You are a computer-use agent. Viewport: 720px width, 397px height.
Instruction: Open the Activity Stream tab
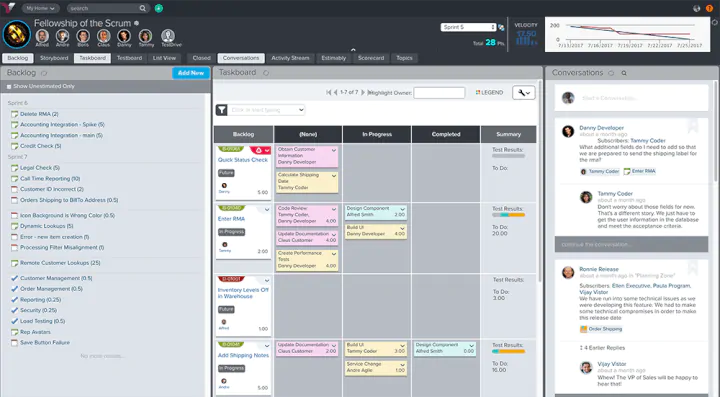click(x=290, y=58)
